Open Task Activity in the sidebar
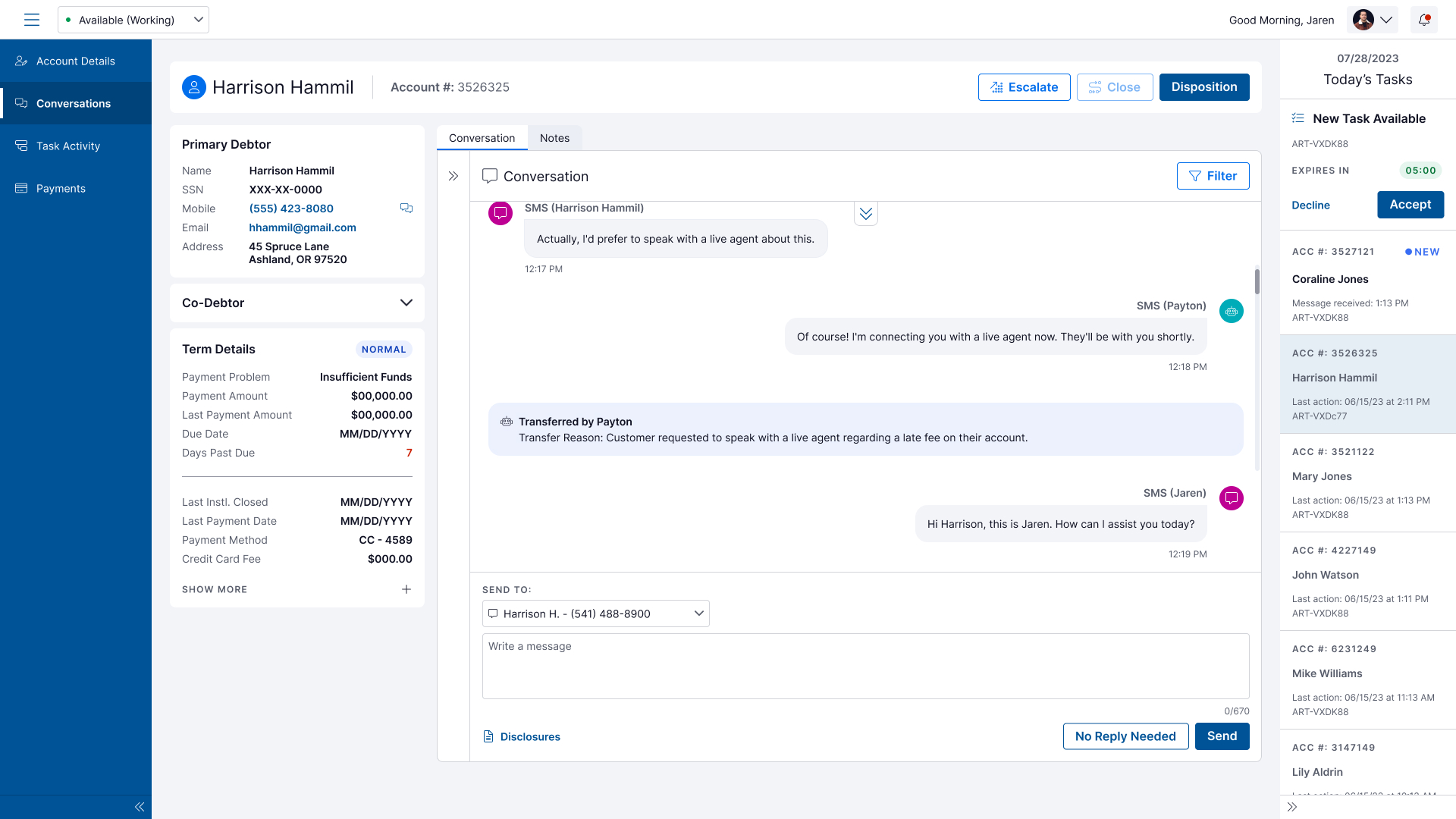 [x=68, y=146]
